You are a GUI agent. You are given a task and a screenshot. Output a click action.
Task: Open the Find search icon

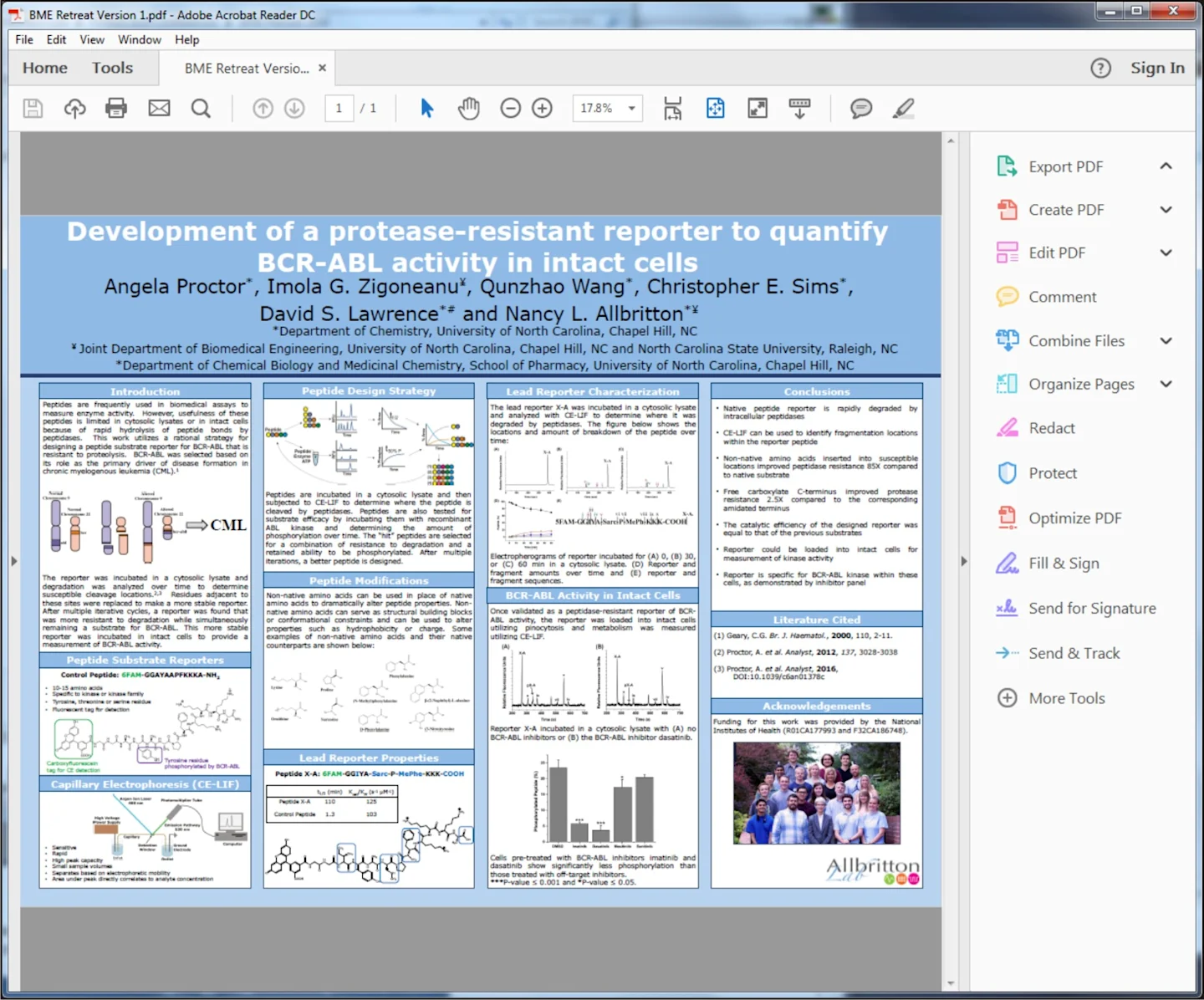(201, 108)
